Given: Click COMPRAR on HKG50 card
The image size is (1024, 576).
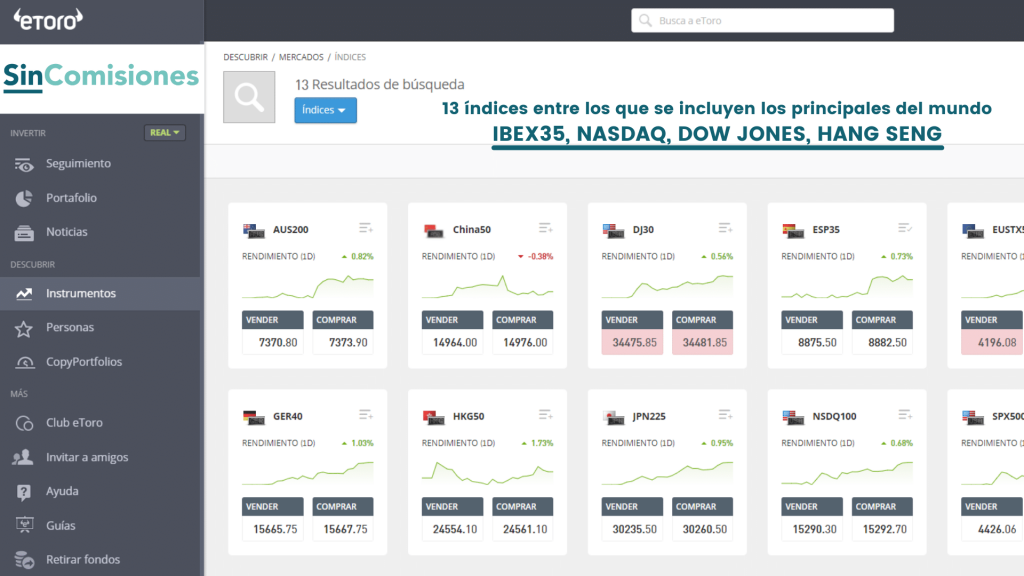Looking at the screenshot, I should point(522,507).
